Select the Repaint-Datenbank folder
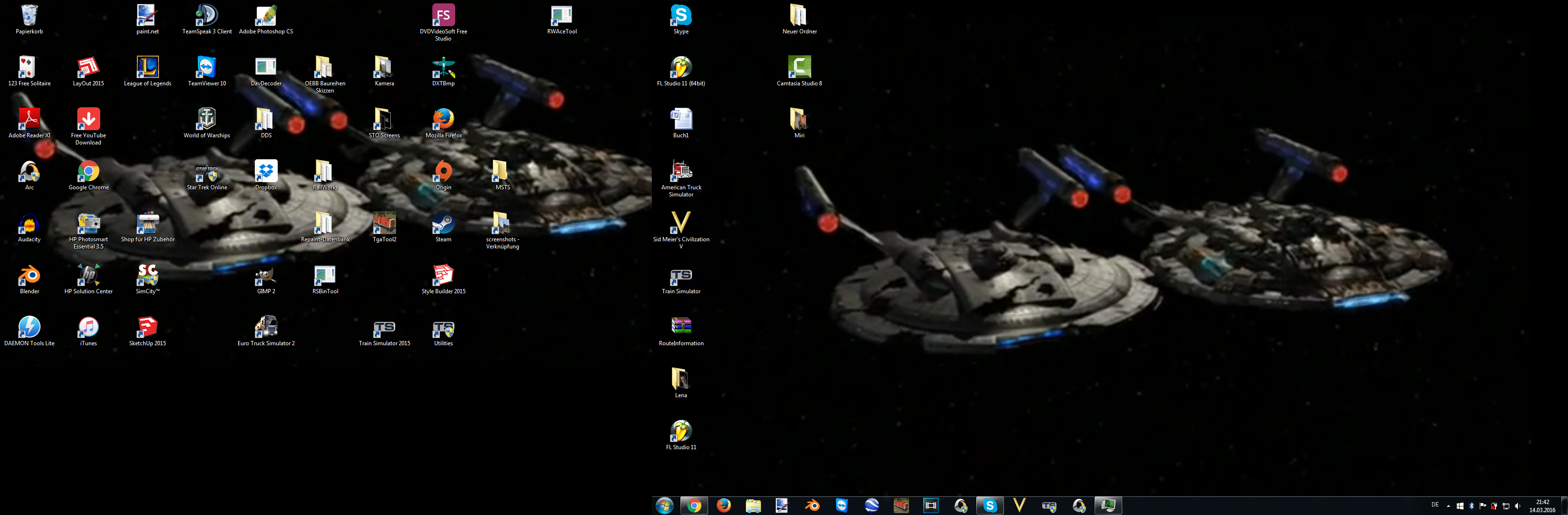The width and height of the screenshot is (1568, 515). pyautogui.click(x=325, y=227)
